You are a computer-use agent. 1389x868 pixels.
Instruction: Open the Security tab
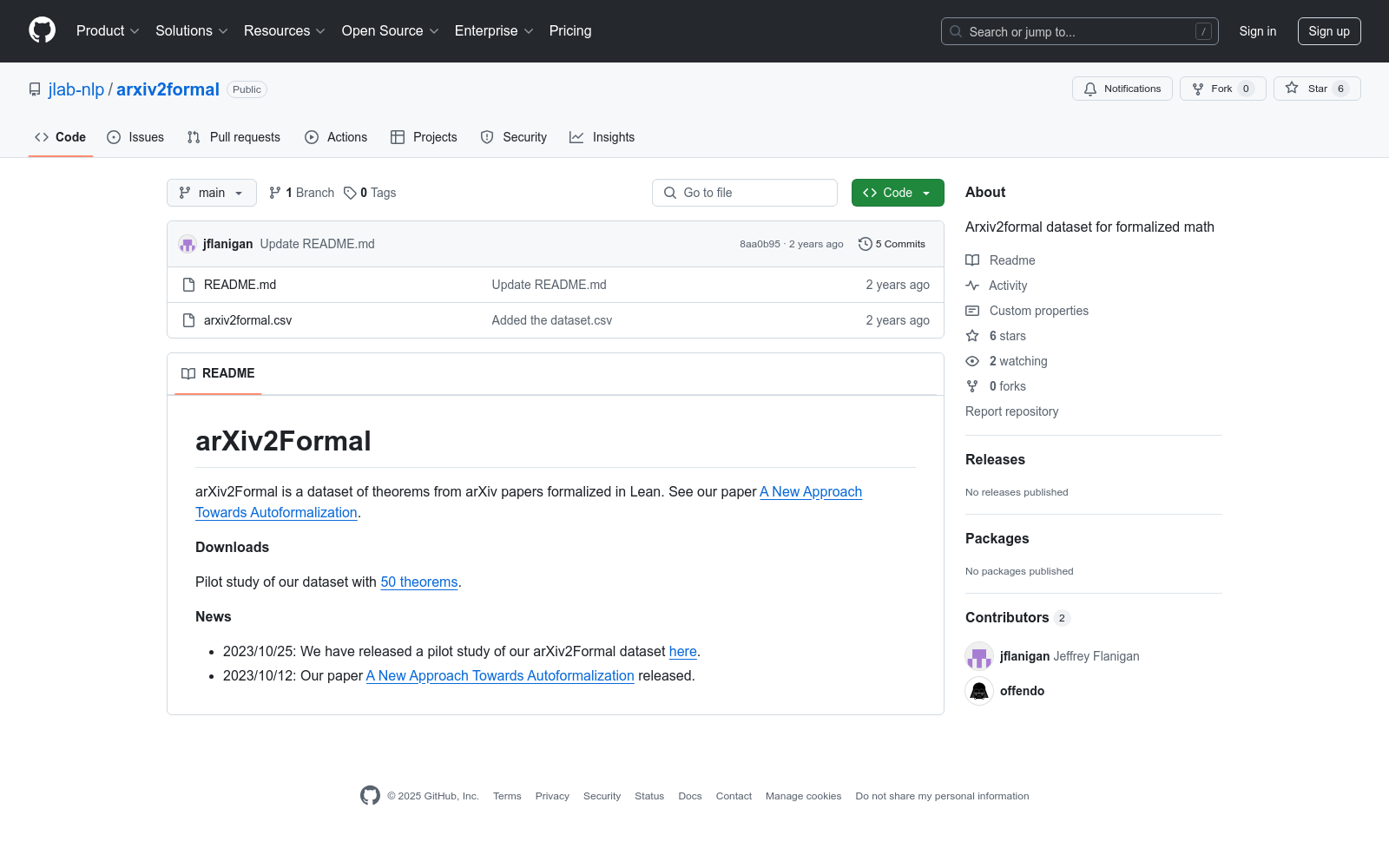(x=514, y=137)
